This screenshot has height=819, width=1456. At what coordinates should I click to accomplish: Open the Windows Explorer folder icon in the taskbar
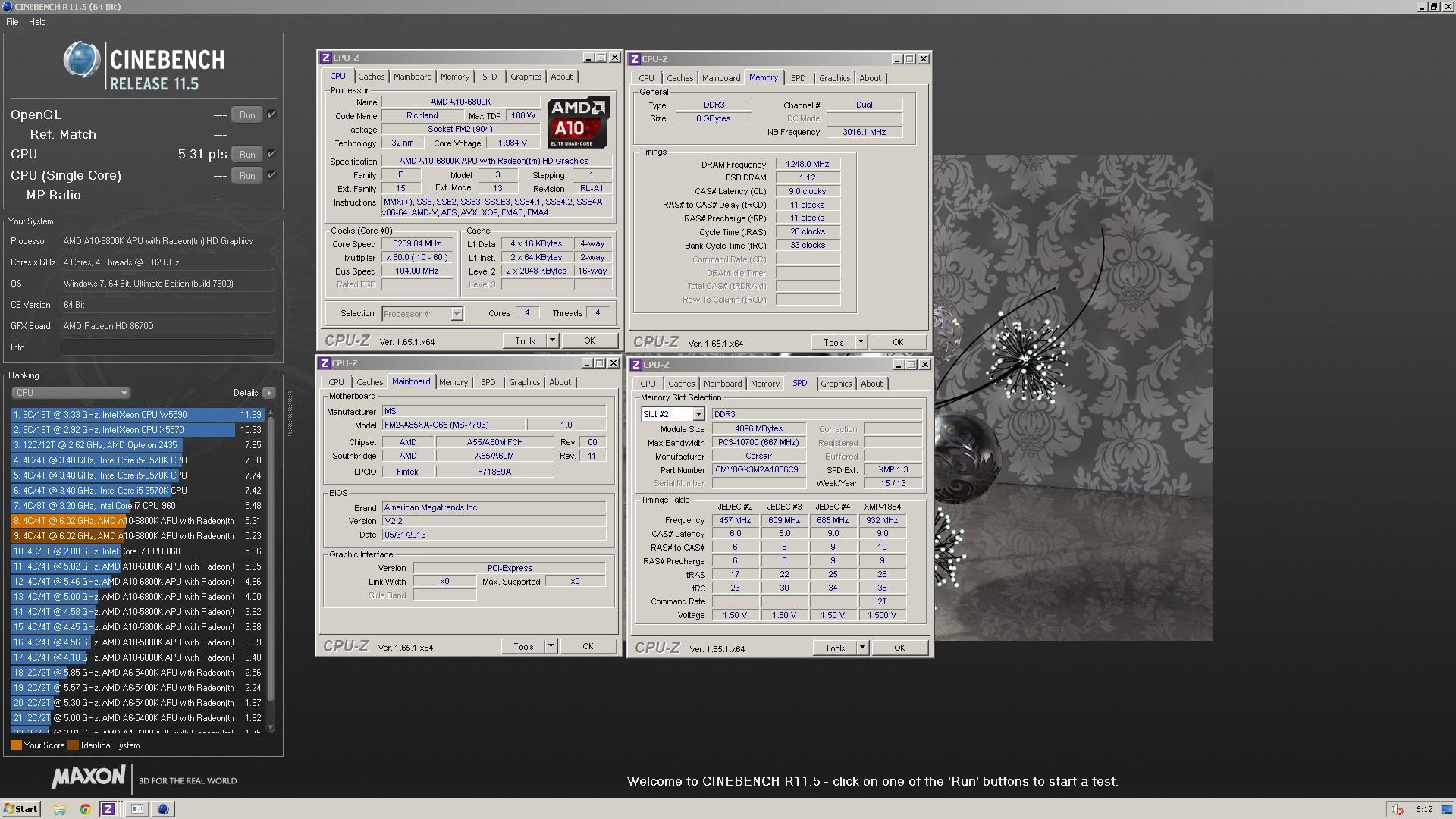coord(60,809)
